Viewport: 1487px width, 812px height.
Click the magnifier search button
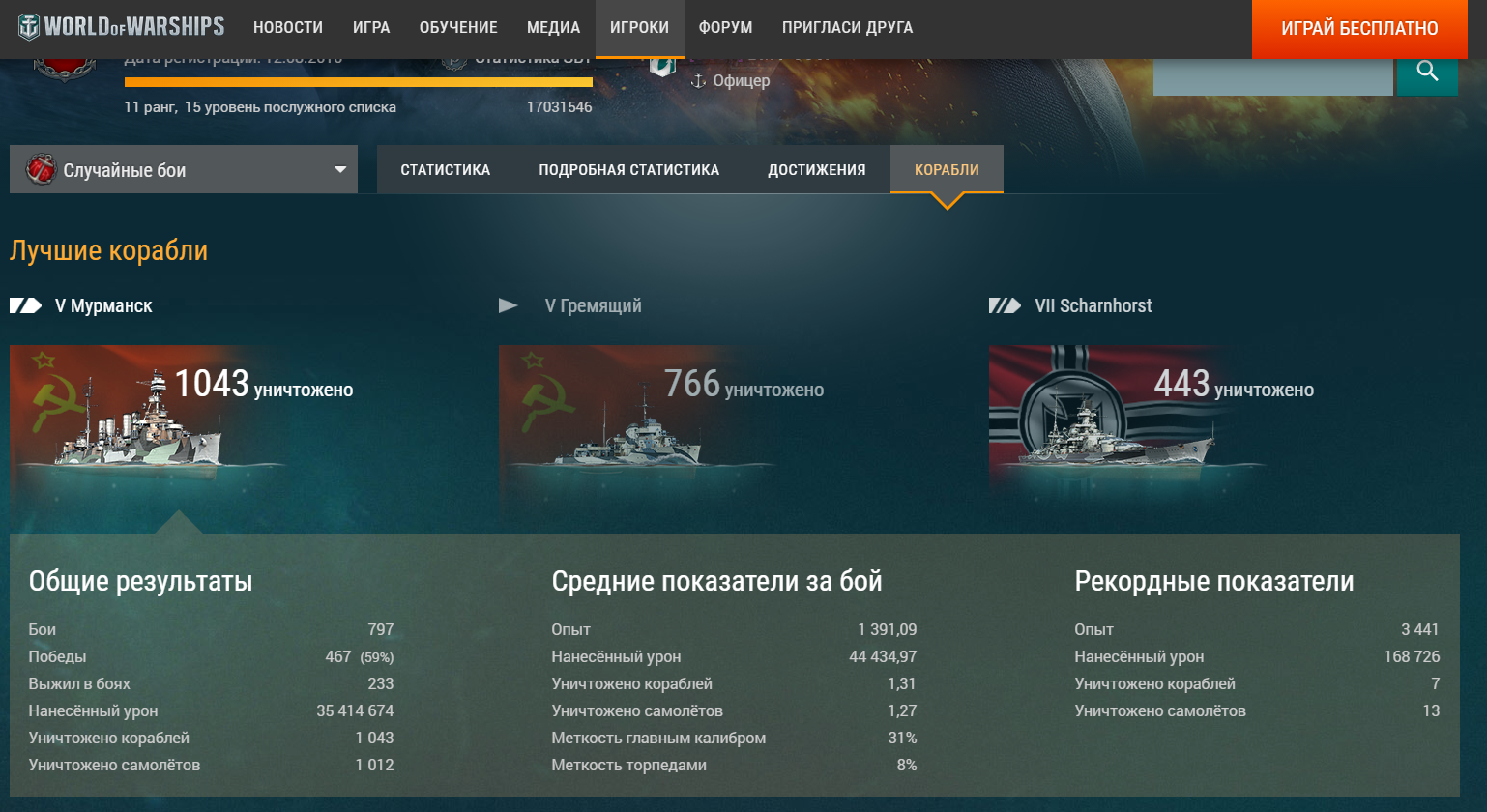click(1427, 71)
